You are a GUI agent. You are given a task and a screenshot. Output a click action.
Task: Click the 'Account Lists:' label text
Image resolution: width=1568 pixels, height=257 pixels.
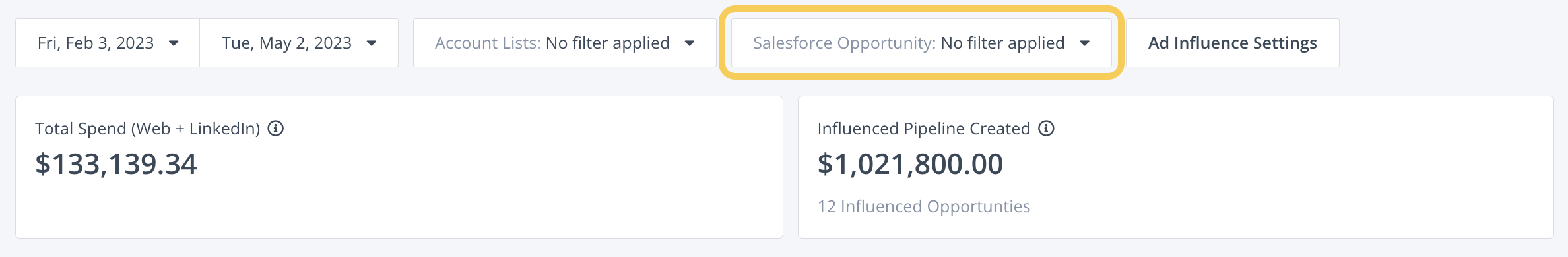pos(488,43)
